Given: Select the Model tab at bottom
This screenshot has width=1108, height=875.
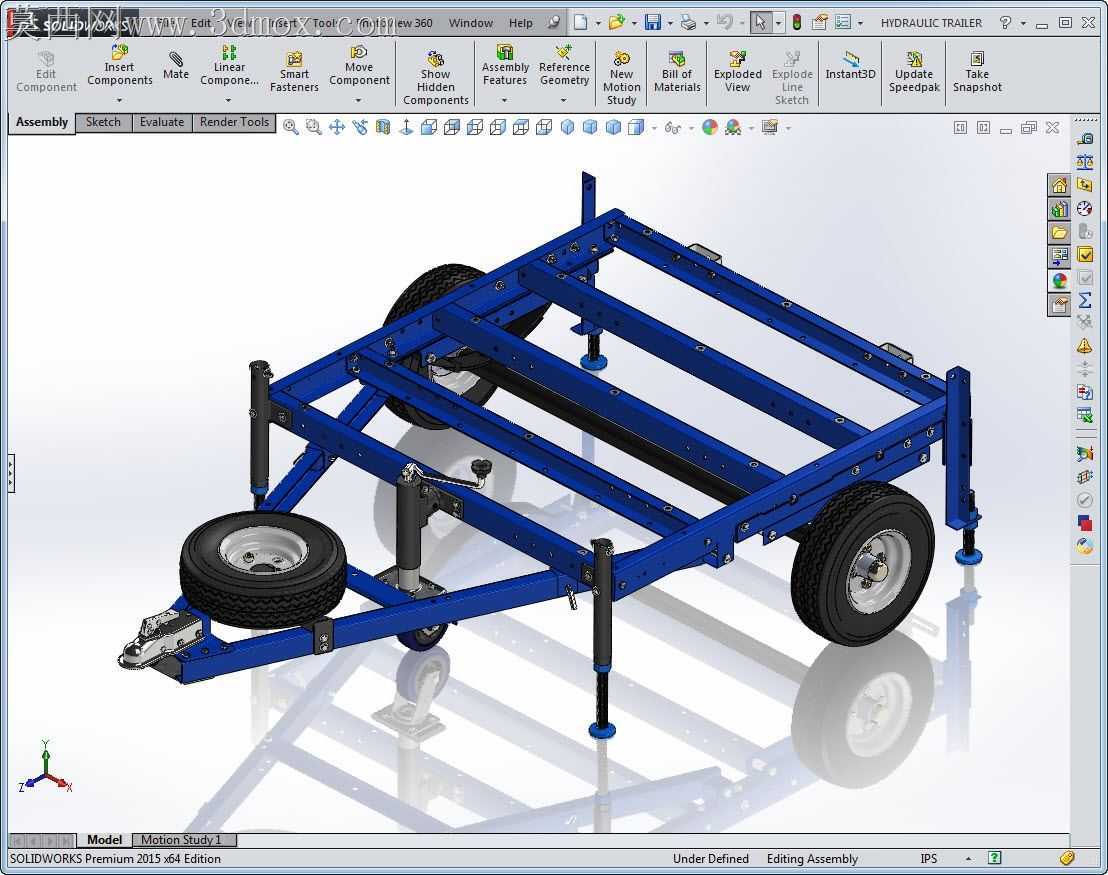Looking at the screenshot, I should 105,840.
